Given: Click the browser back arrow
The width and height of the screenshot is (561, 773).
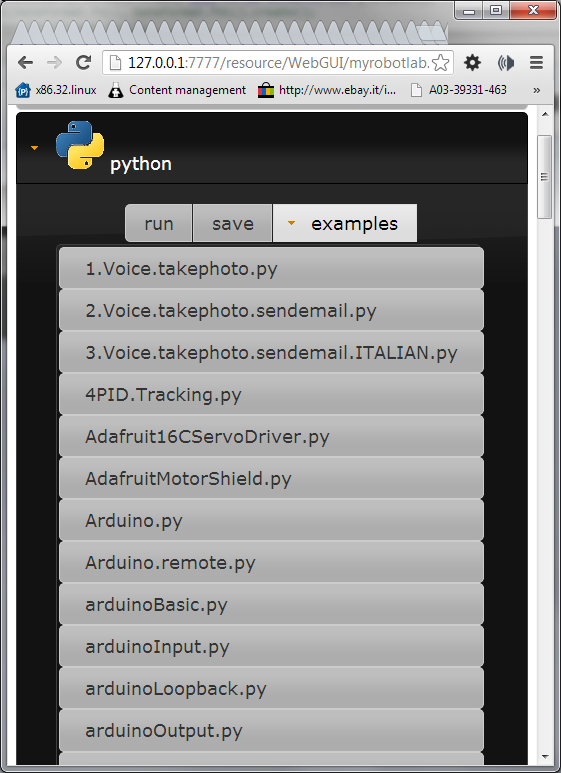Looking at the screenshot, I should pyautogui.click(x=25, y=63).
